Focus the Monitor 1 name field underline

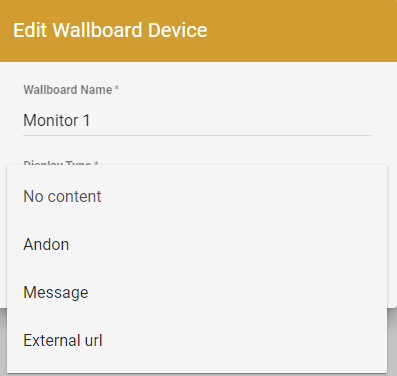197,135
